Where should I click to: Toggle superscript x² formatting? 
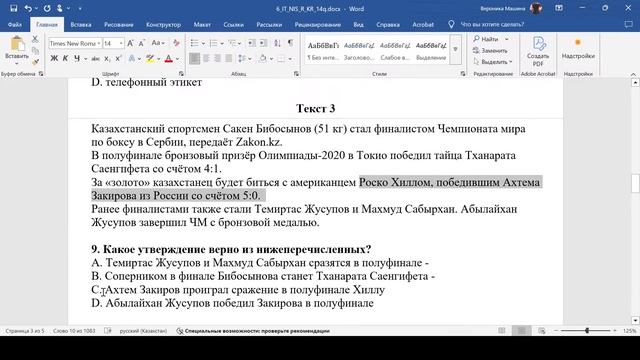[x=118, y=59]
